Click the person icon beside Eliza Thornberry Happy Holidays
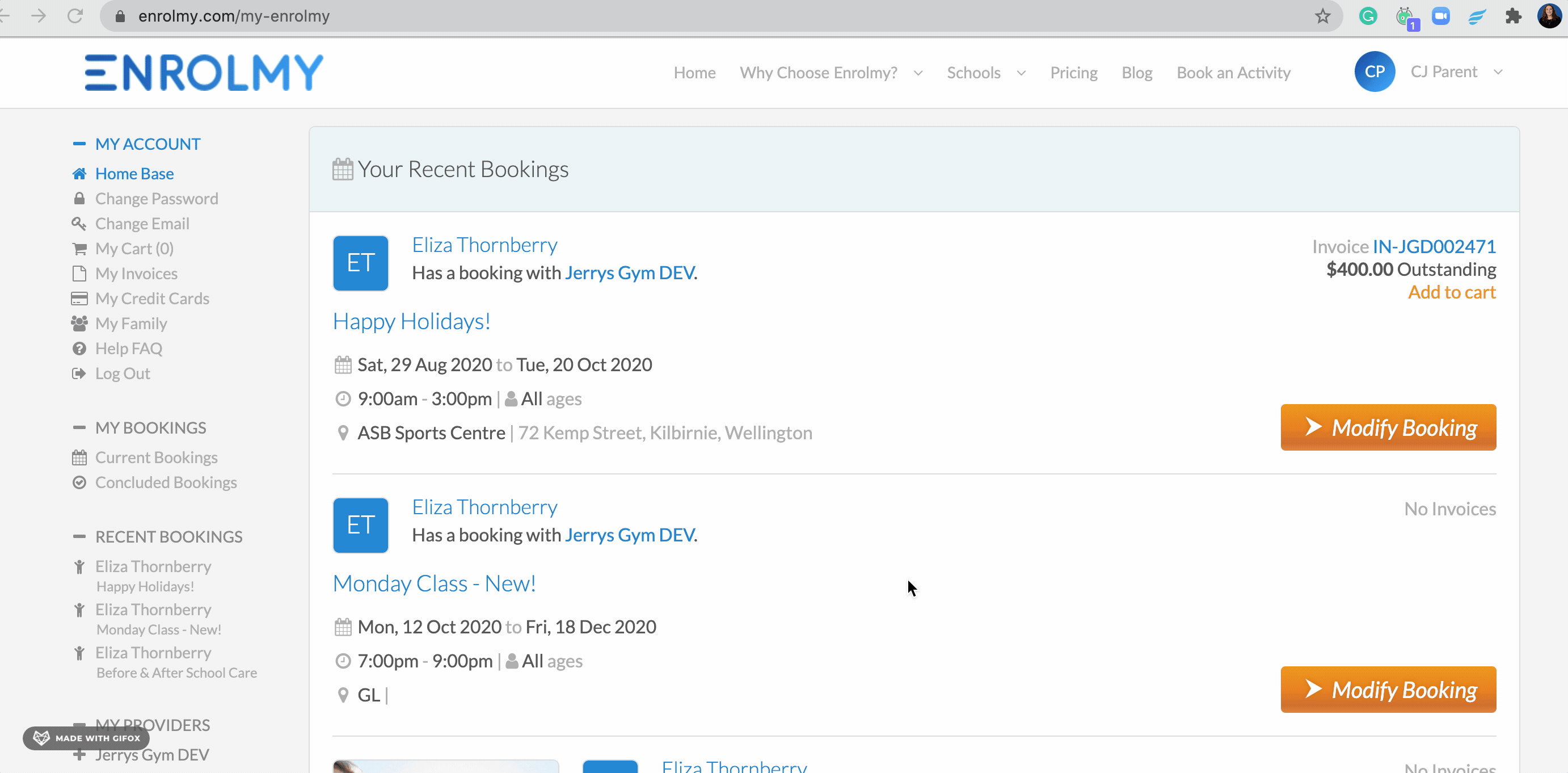Screen dimensions: 1568x773 79,567
